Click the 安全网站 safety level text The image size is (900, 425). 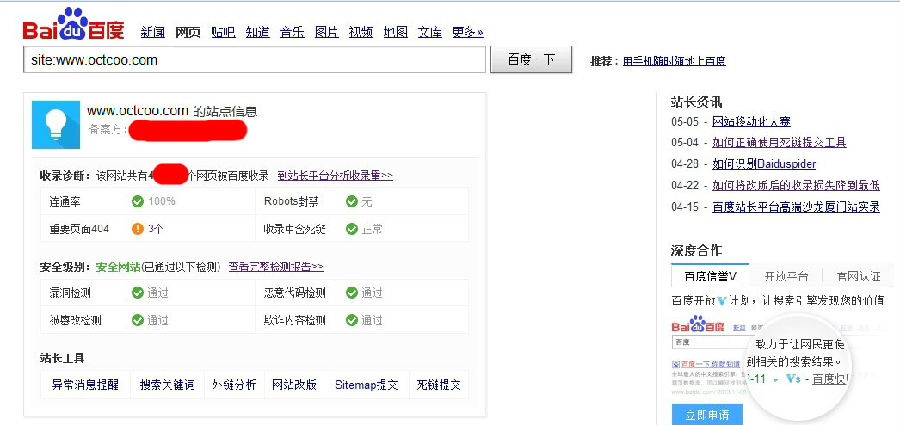pos(117,266)
